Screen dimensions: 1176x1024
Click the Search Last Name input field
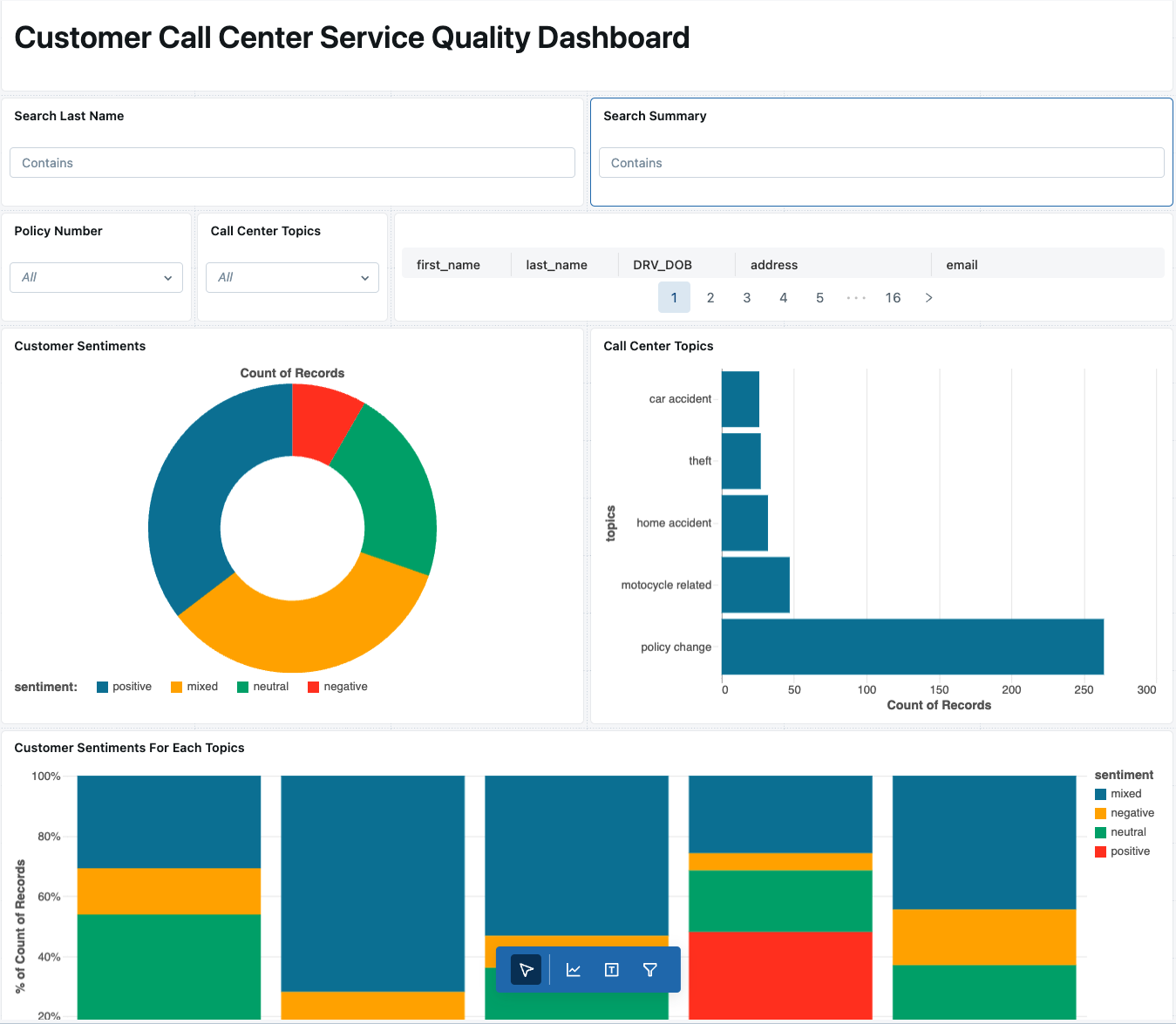click(x=292, y=163)
